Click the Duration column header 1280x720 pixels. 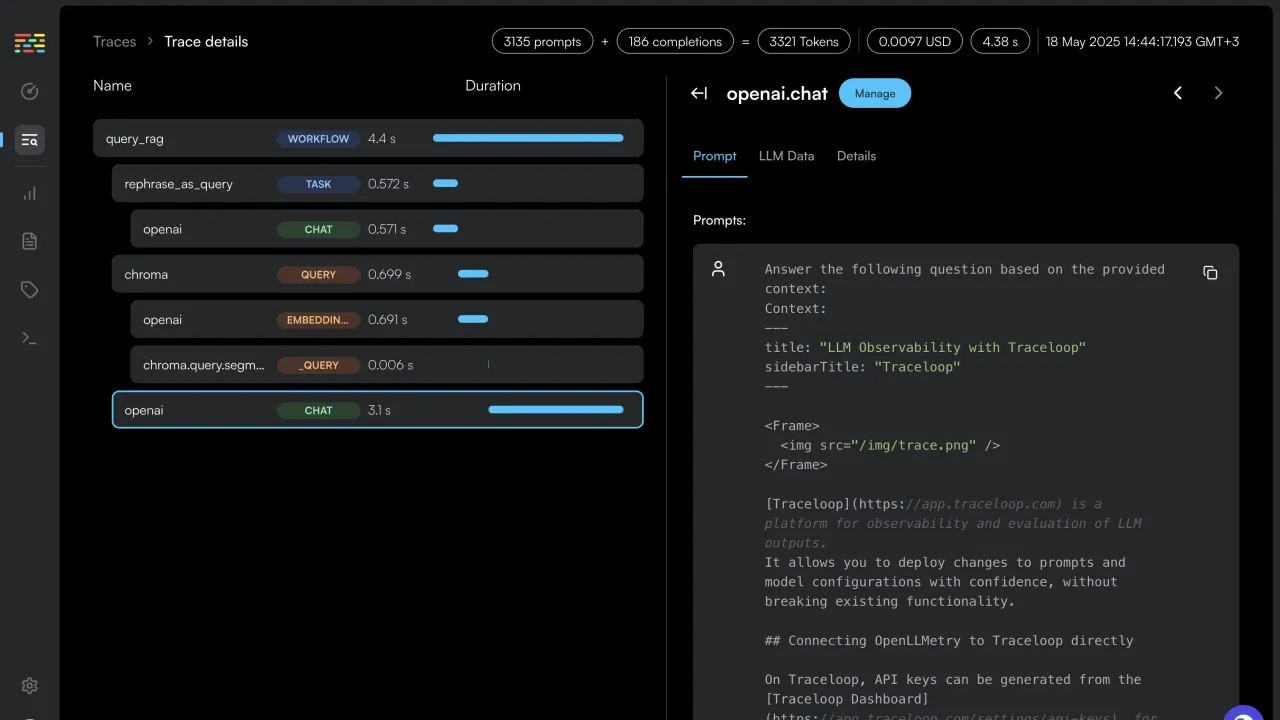coord(493,85)
